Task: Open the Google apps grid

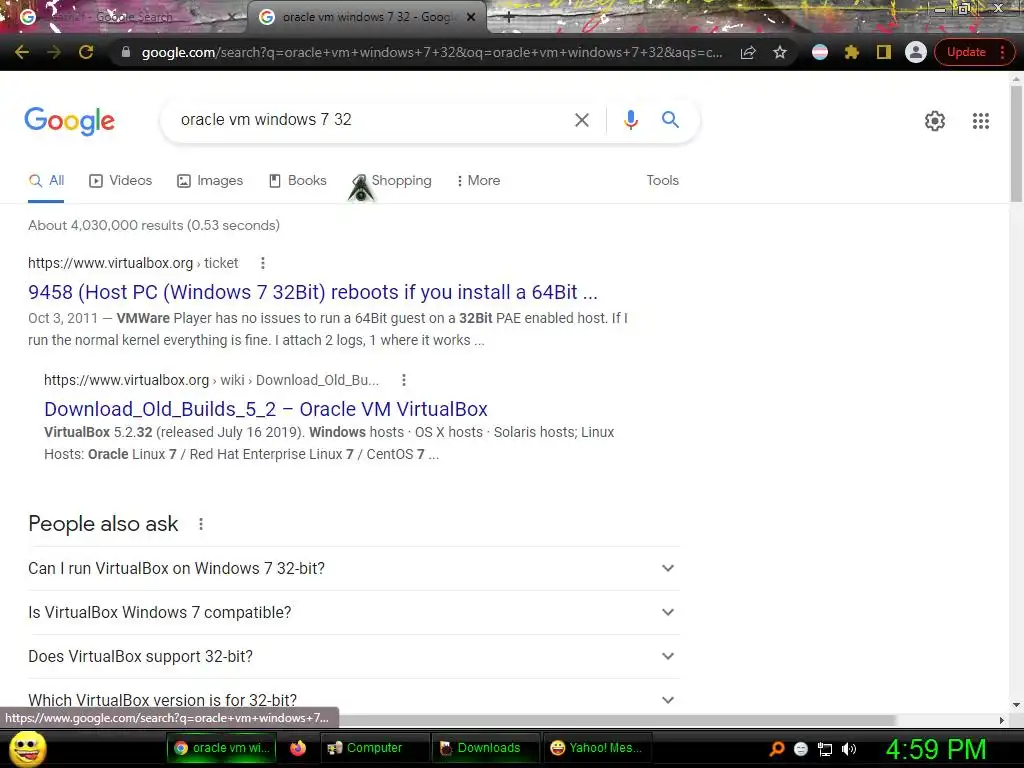Action: pos(980,121)
